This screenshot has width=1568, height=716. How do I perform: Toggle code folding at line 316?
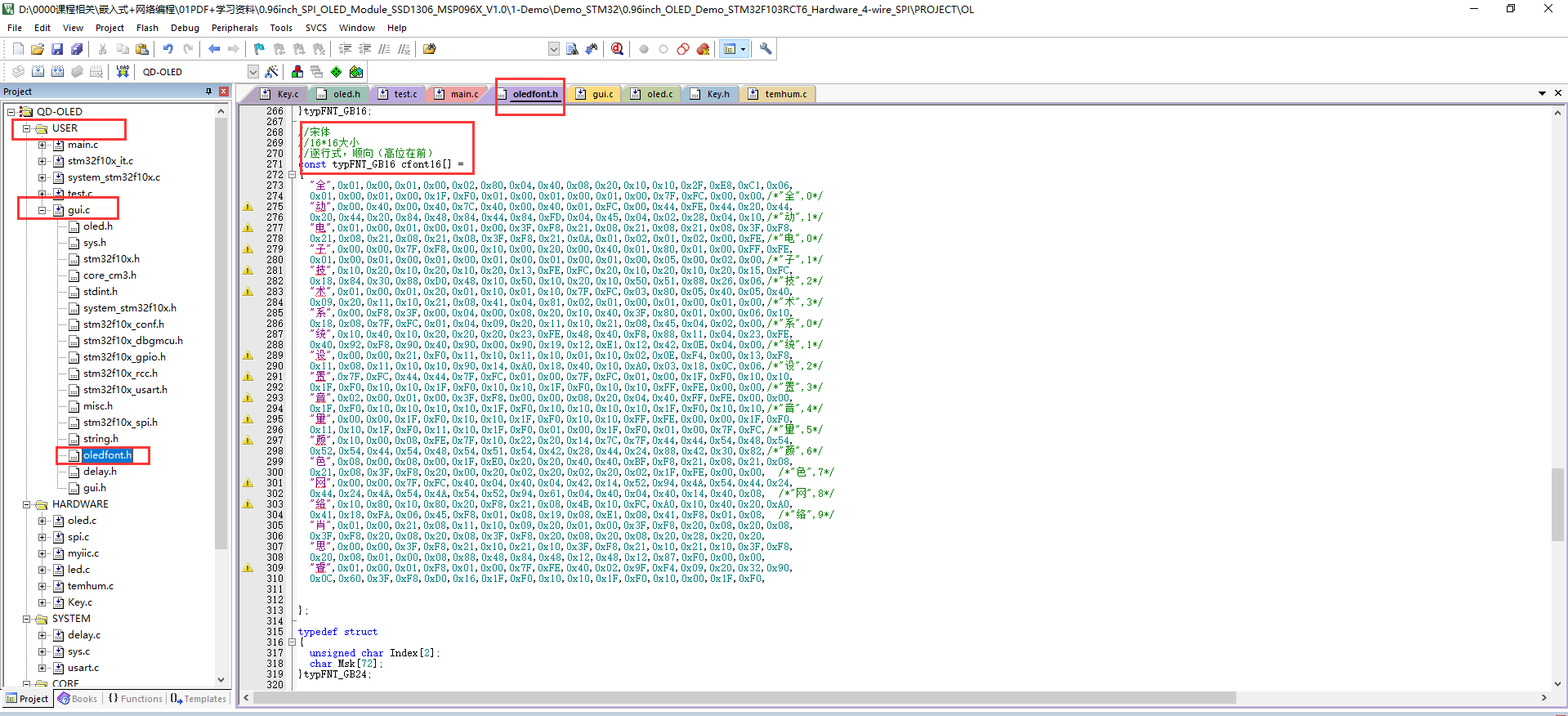[292, 642]
